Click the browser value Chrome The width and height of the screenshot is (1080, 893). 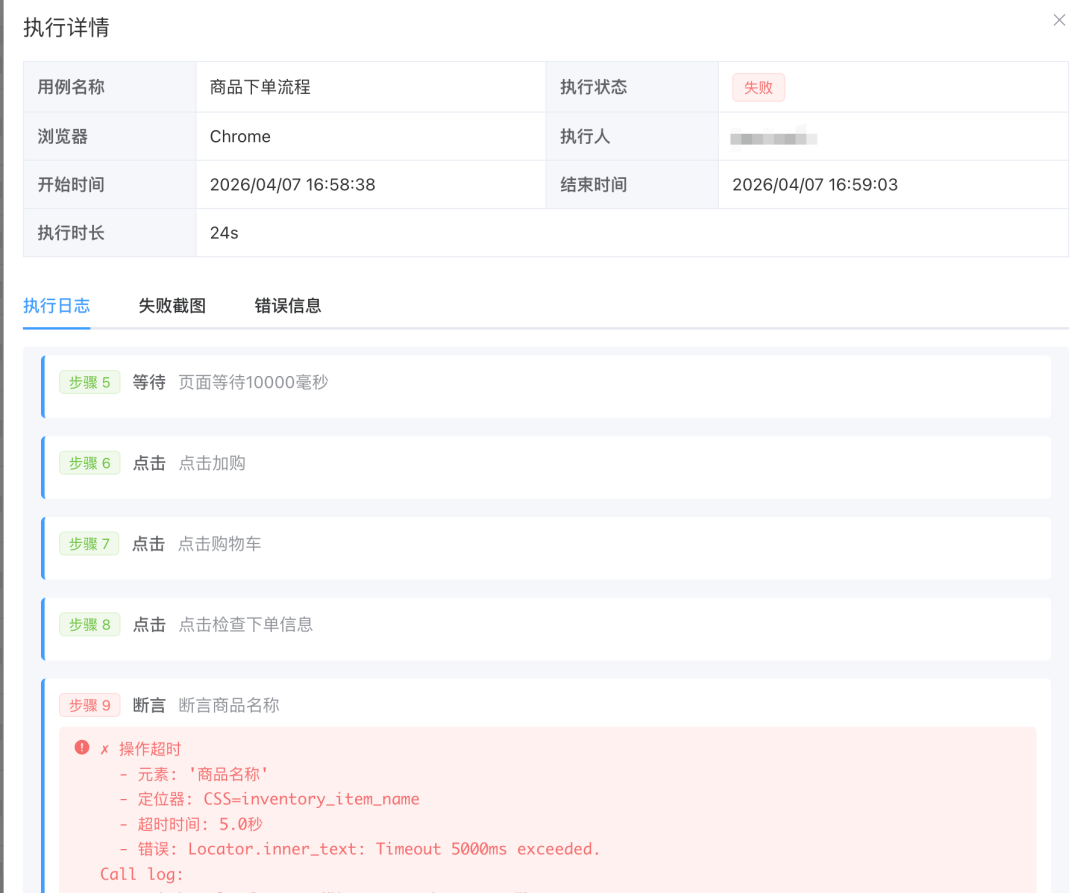click(240, 136)
